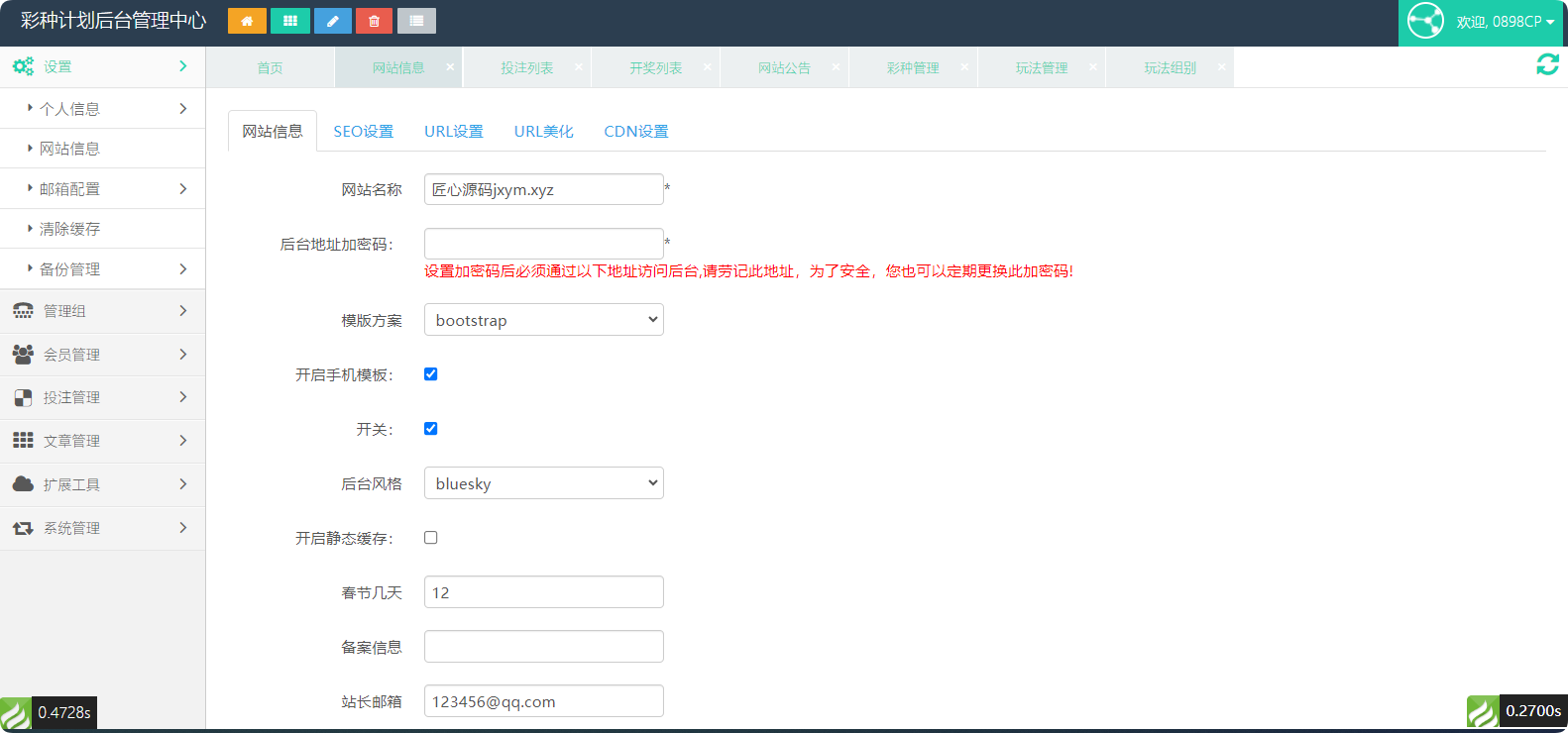Viewport: 1568px width, 733px height.
Task: Uncheck the 开启手机模板 checkbox
Action: pyautogui.click(x=431, y=374)
